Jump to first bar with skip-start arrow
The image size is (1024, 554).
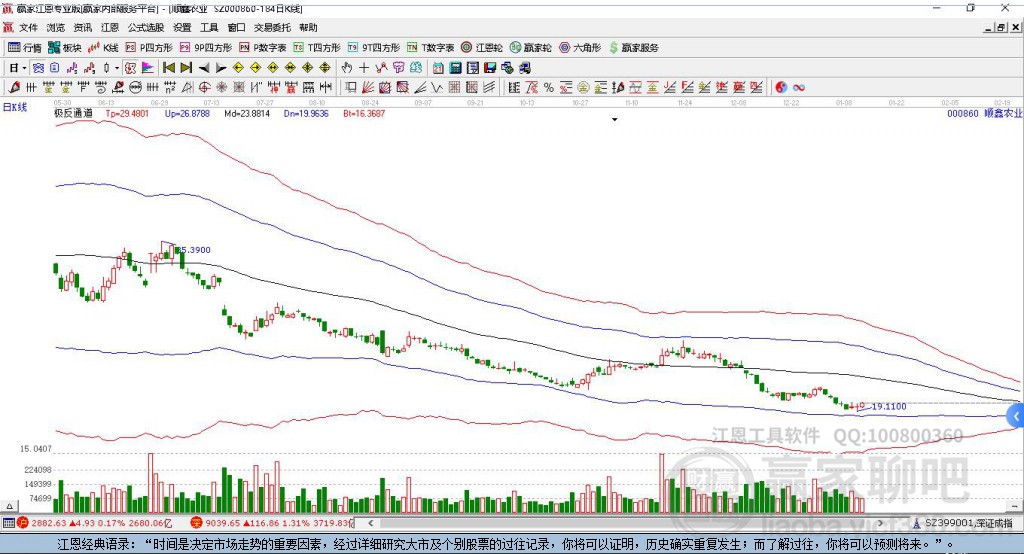pyautogui.click(x=169, y=68)
